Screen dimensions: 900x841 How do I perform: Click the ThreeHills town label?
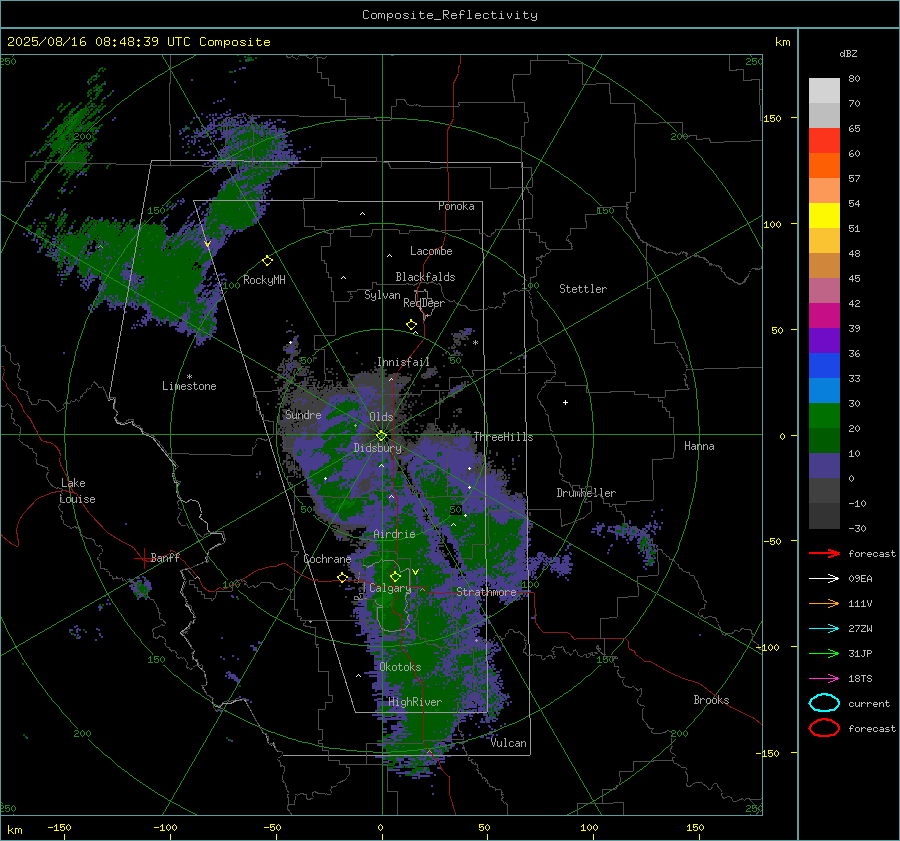pos(503,437)
